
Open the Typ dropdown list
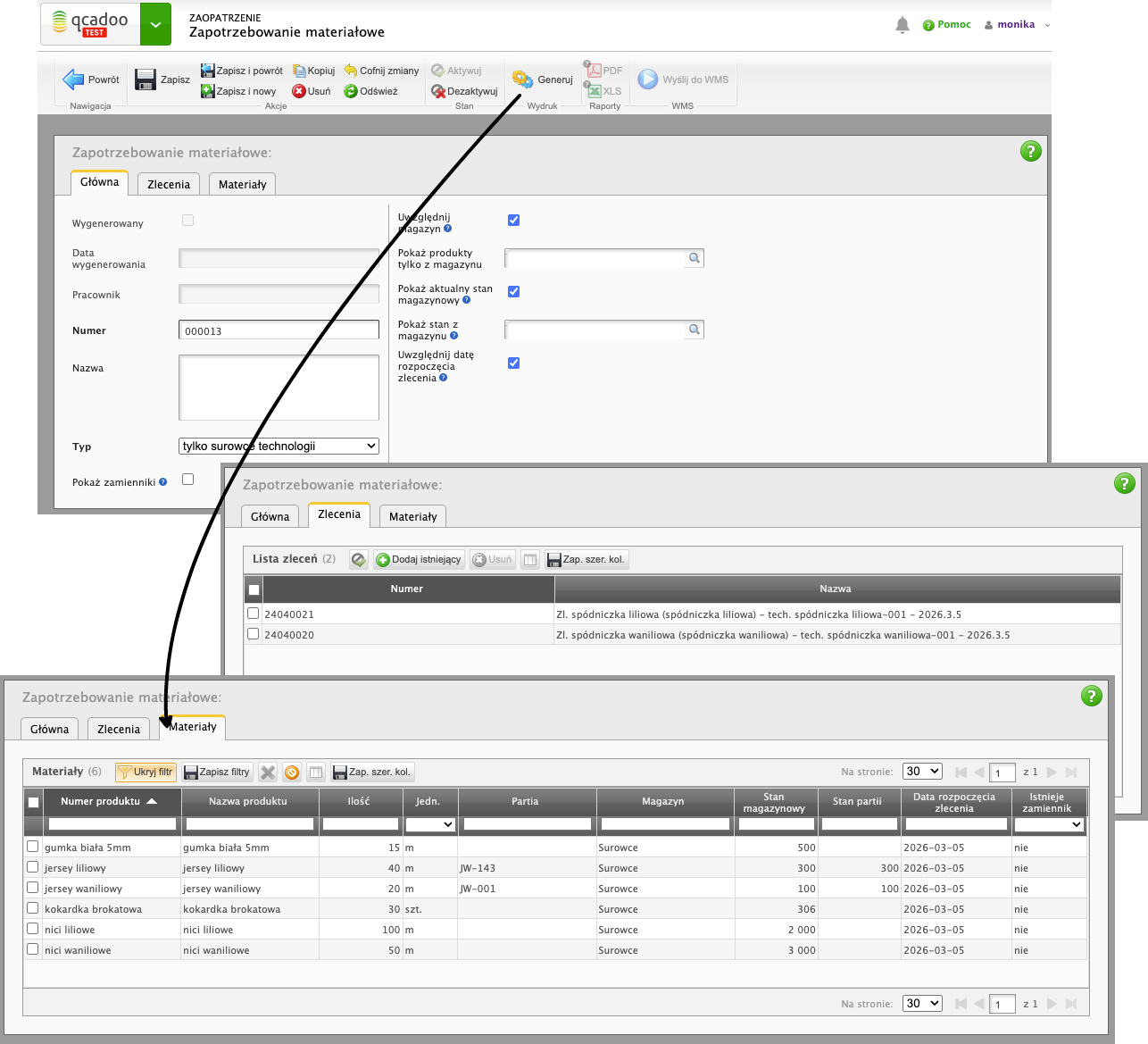click(279, 447)
